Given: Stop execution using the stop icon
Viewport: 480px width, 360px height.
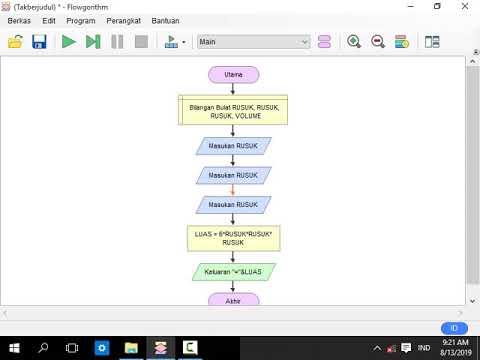Looking at the screenshot, I should pos(141,42).
